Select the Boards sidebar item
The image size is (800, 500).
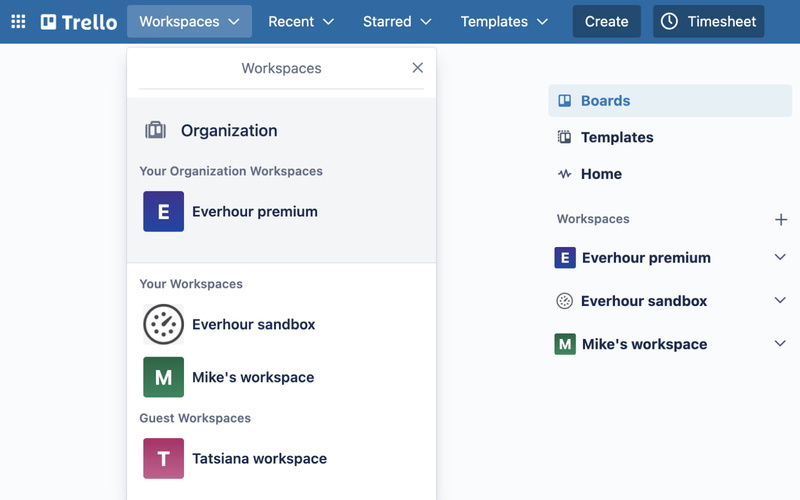coord(670,101)
